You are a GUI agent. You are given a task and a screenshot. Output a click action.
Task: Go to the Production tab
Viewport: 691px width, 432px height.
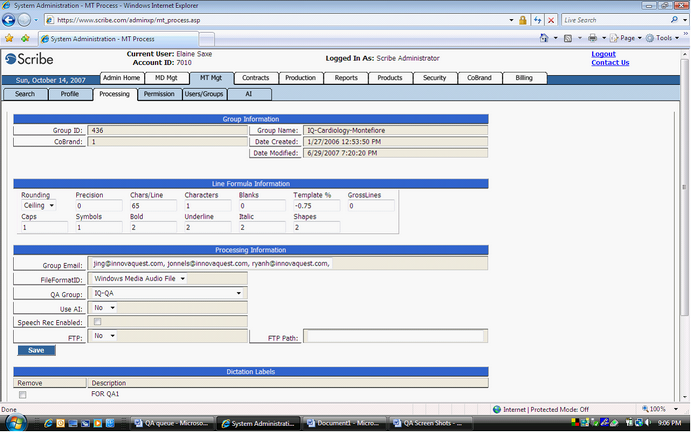tap(300, 78)
